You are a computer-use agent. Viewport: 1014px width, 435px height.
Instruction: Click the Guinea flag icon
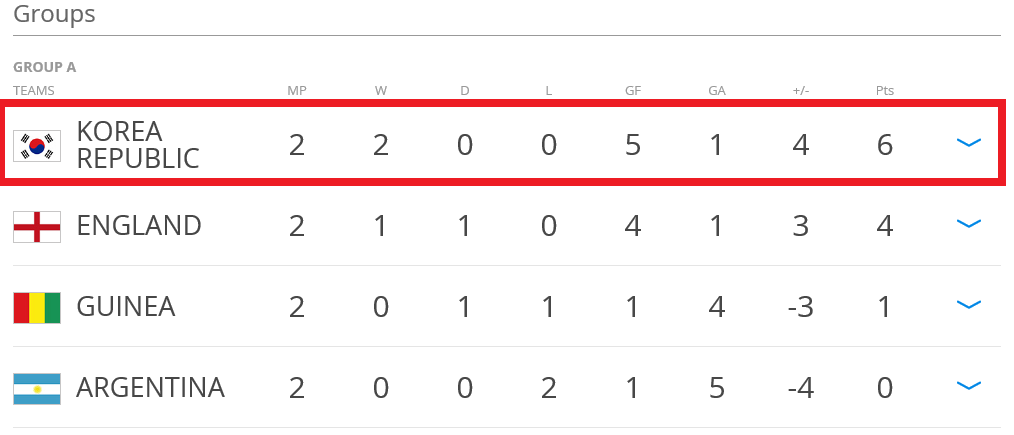37,308
